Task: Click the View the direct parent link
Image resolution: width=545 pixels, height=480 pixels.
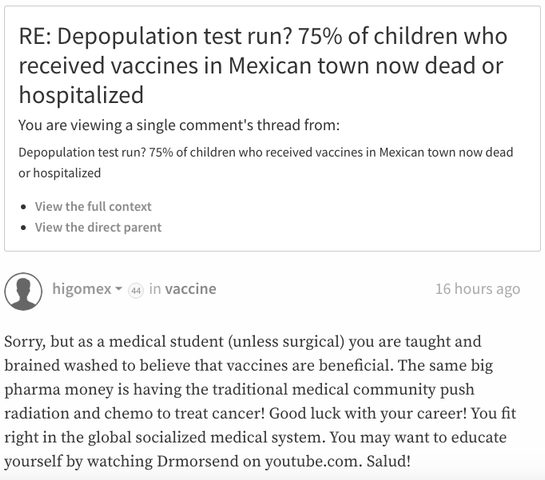Action: point(98,227)
